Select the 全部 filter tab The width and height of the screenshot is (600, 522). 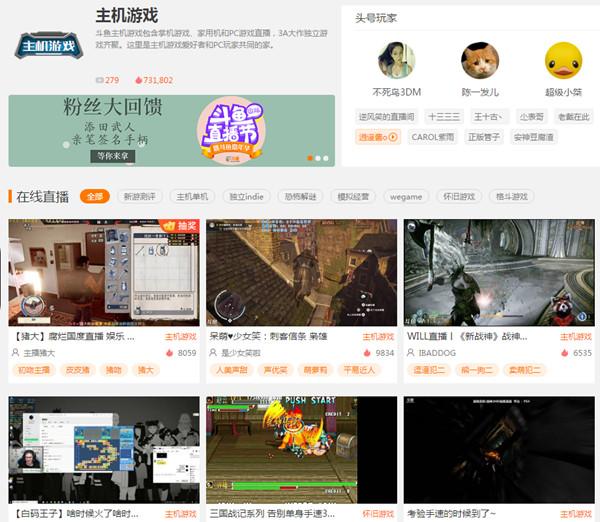95,196
